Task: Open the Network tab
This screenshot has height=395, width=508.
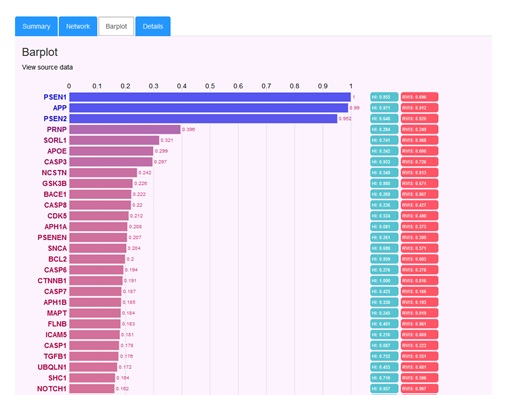Action: [78, 26]
